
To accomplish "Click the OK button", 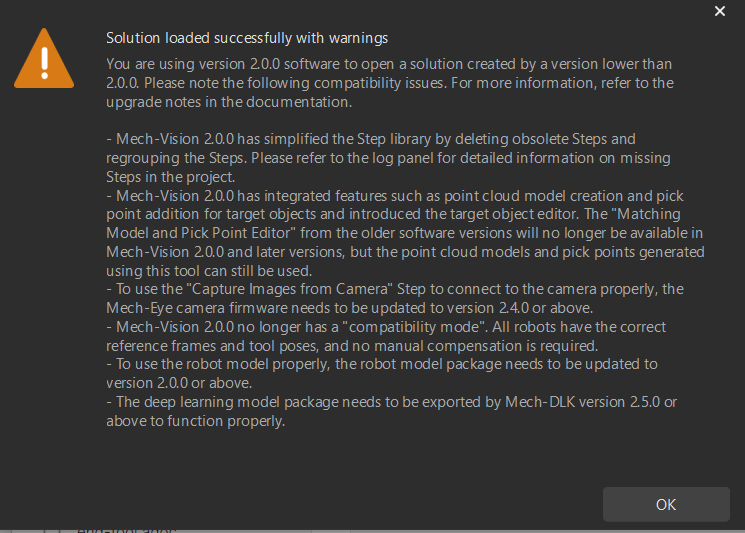I will coord(666,504).
